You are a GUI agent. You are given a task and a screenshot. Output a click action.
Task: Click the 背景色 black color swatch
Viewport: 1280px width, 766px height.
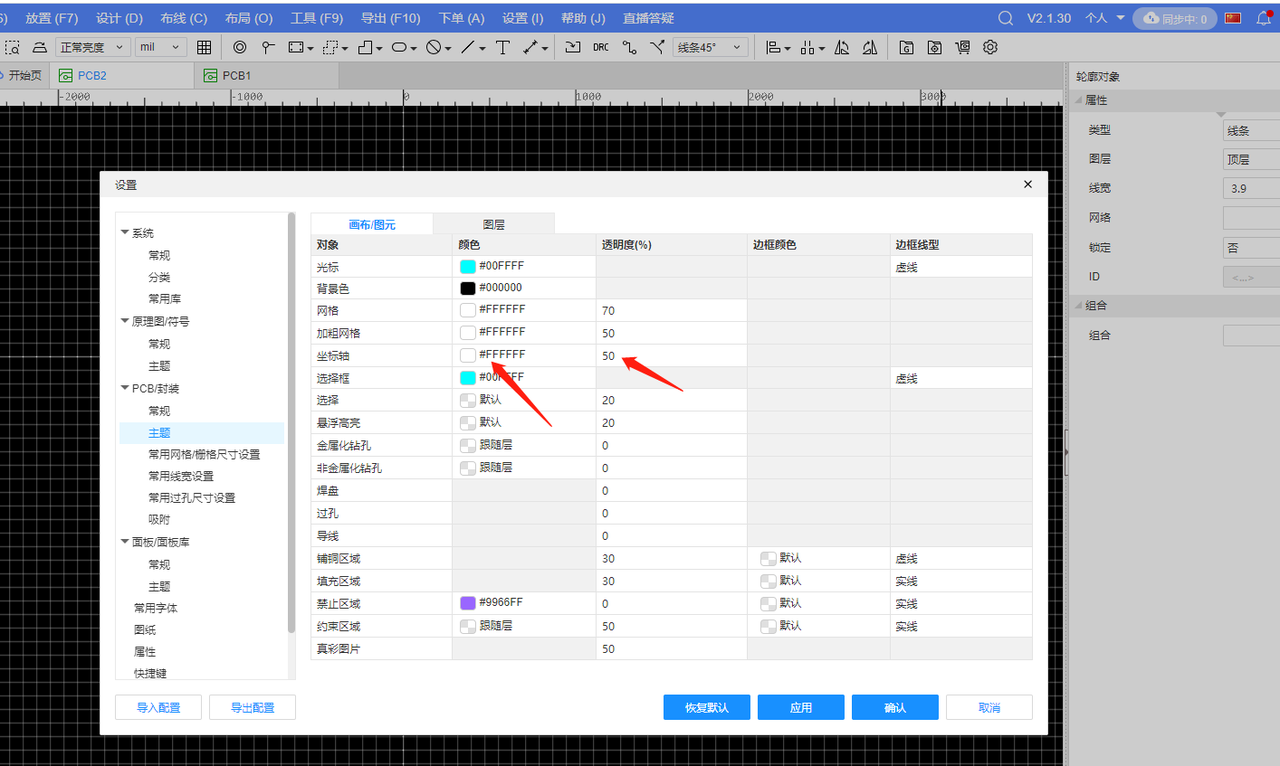pos(467,288)
